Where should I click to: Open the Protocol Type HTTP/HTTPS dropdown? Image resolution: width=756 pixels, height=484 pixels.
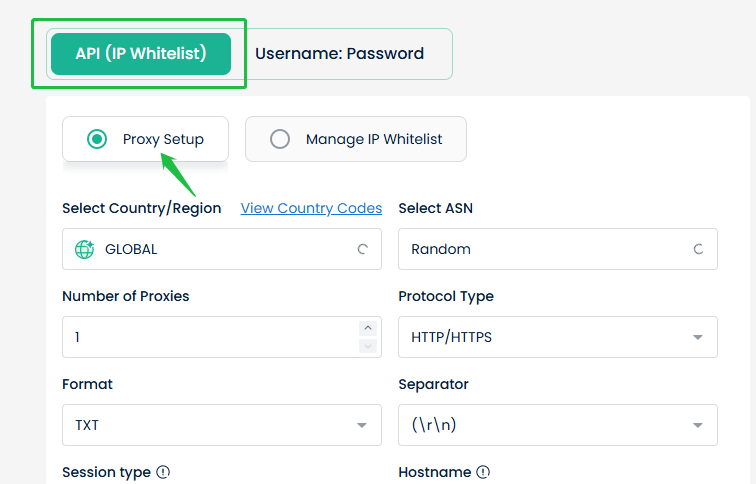[558, 337]
